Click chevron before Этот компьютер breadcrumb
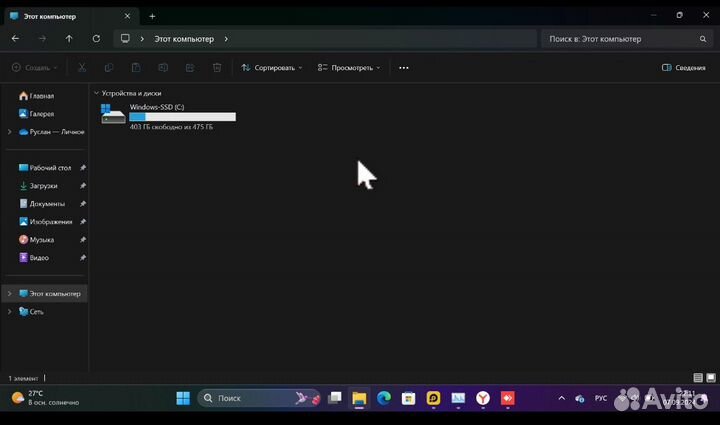This screenshot has width=720, height=425. coord(142,39)
